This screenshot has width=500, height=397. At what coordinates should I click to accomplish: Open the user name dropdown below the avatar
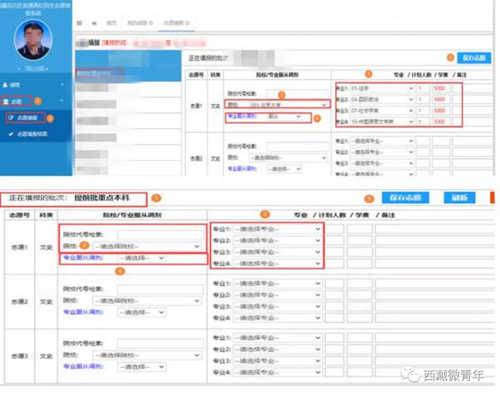click(x=33, y=68)
